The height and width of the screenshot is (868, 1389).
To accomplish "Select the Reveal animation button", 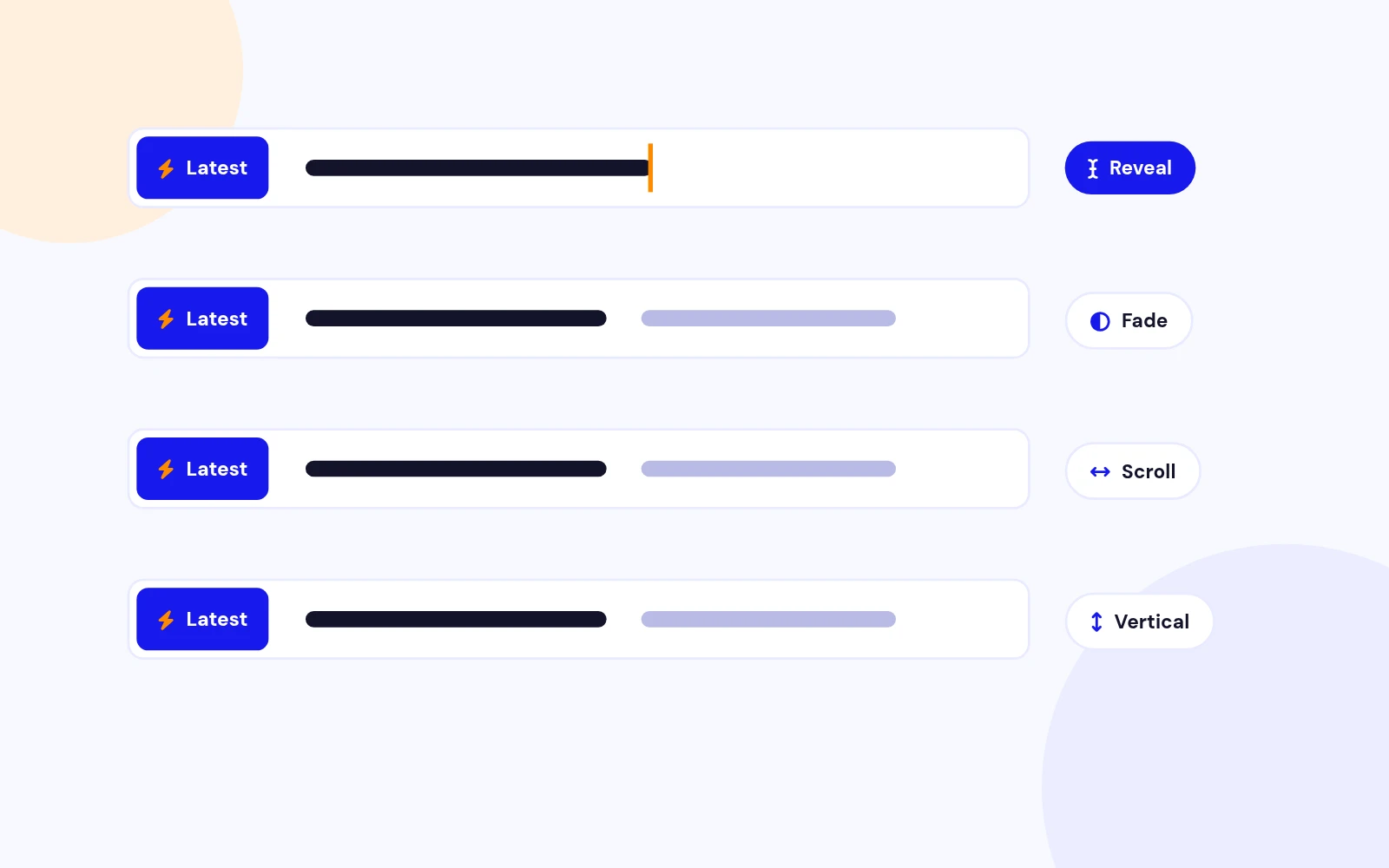I will 1129,168.
